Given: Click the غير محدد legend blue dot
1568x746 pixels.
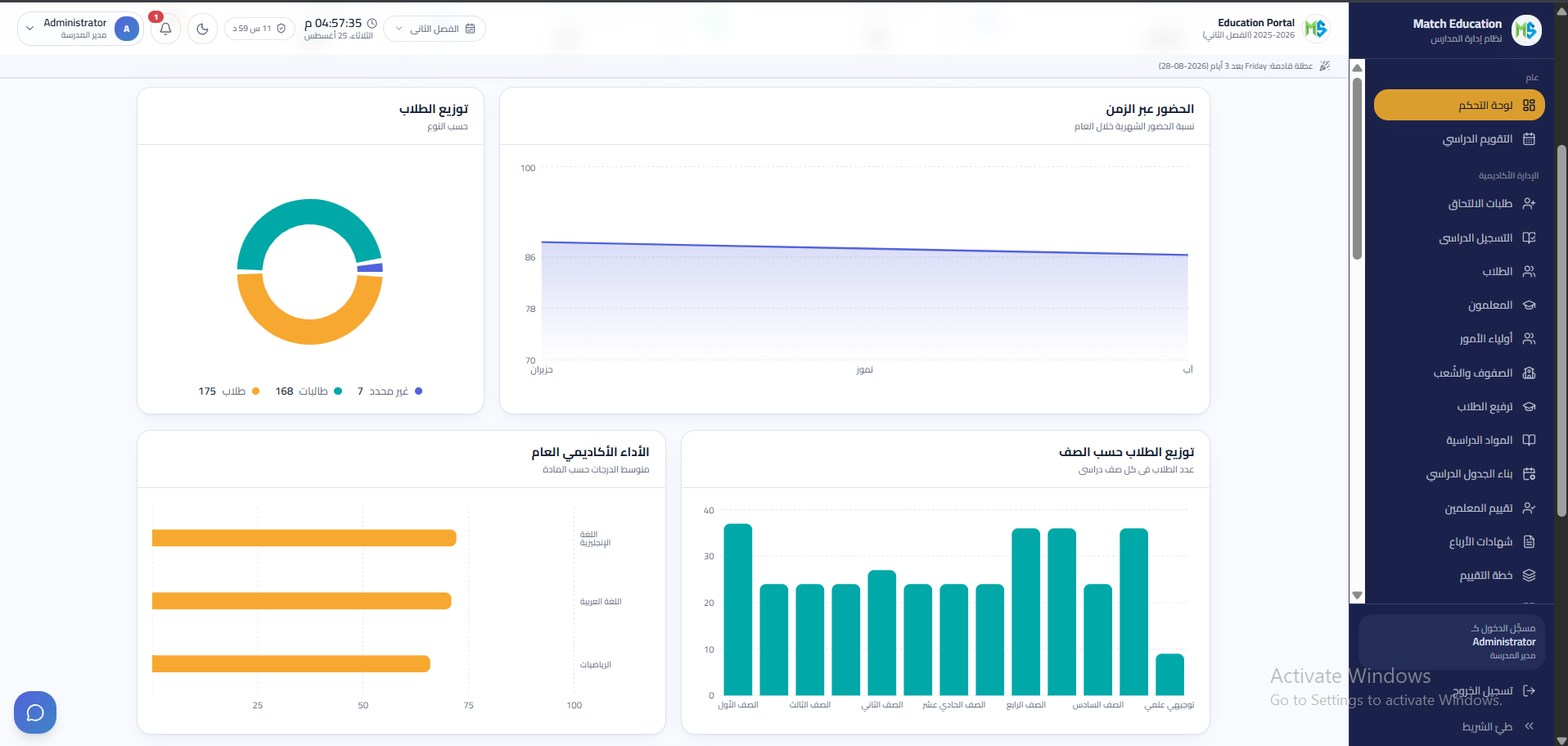Looking at the screenshot, I should coord(419,391).
